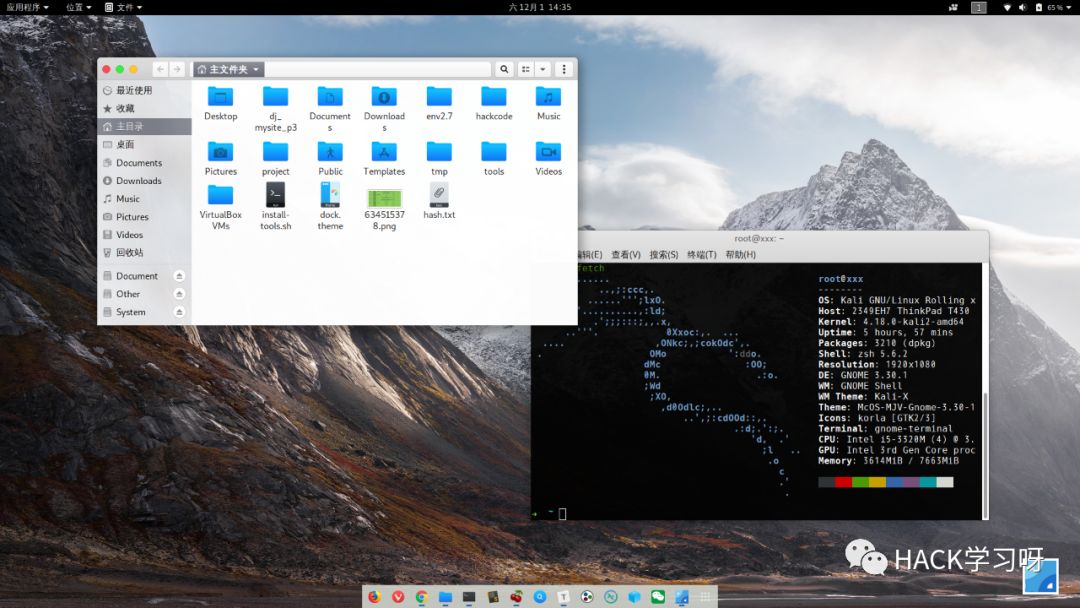The height and width of the screenshot is (608, 1080).
Task: Expand the 主文件夹 path dropdown
Action: (x=256, y=70)
